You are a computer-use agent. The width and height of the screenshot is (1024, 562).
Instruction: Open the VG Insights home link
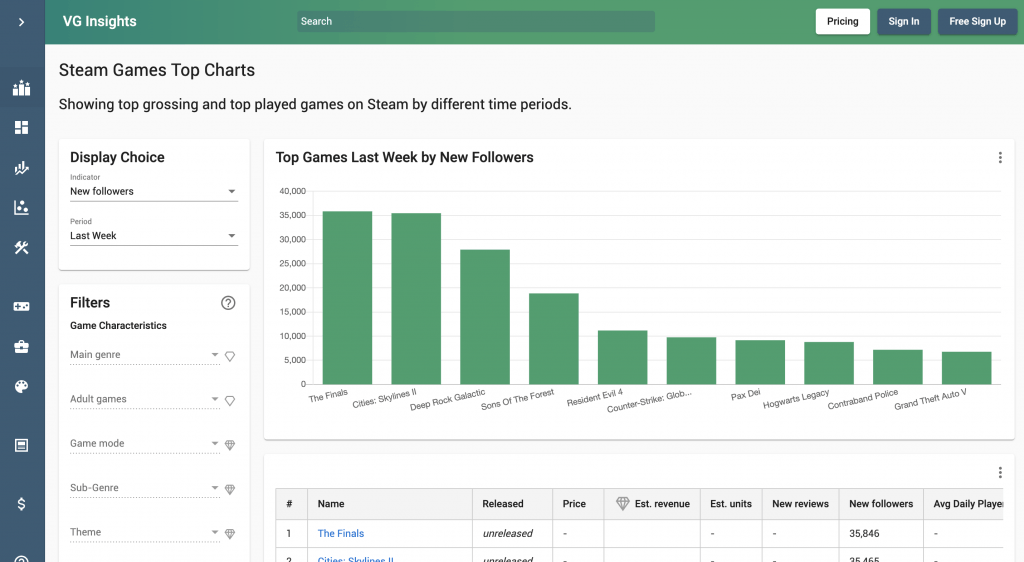click(99, 22)
